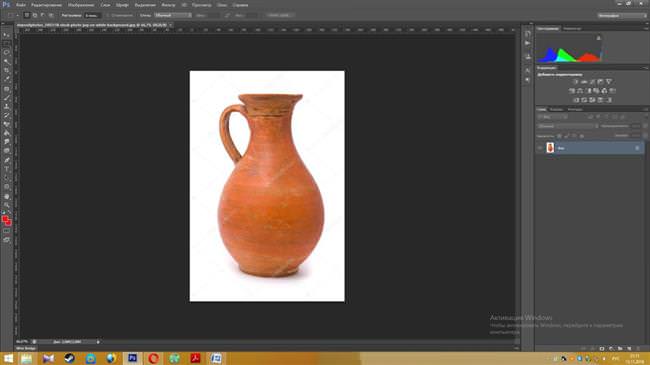Select the Move tool
This screenshot has height=365, width=650.
pos(6,35)
